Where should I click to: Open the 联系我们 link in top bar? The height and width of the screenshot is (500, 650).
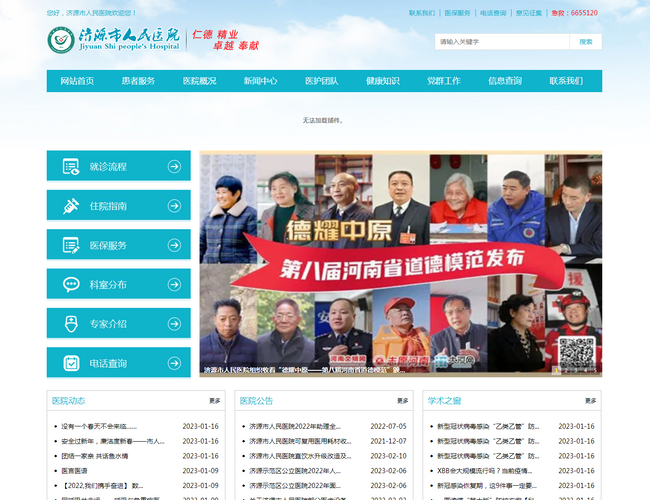coord(422,13)
